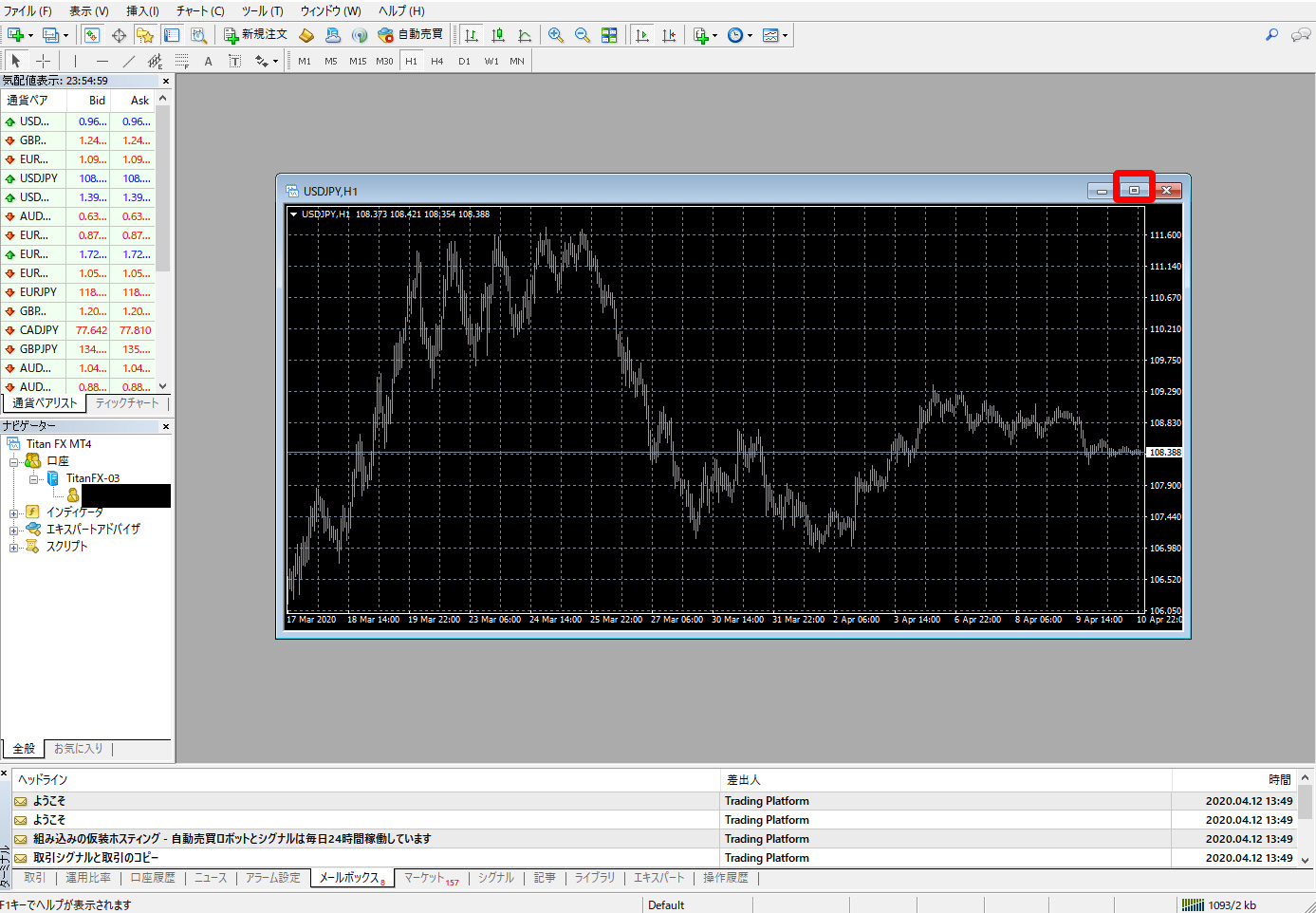Launch MetaEditor with the yellow book icon

point(306,35)
